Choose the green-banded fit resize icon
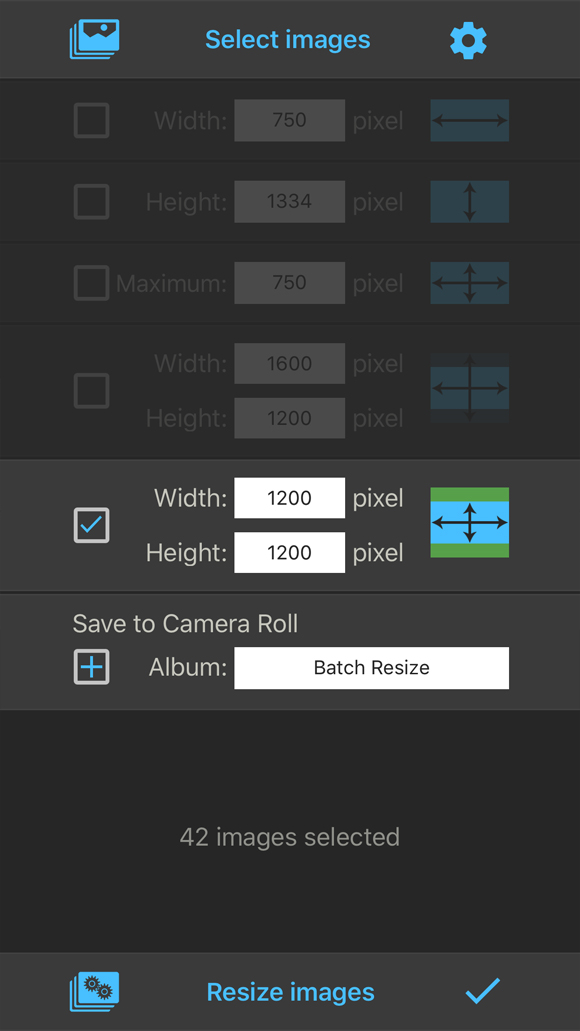The image size is (580, 1031). [x=470, y=523]
